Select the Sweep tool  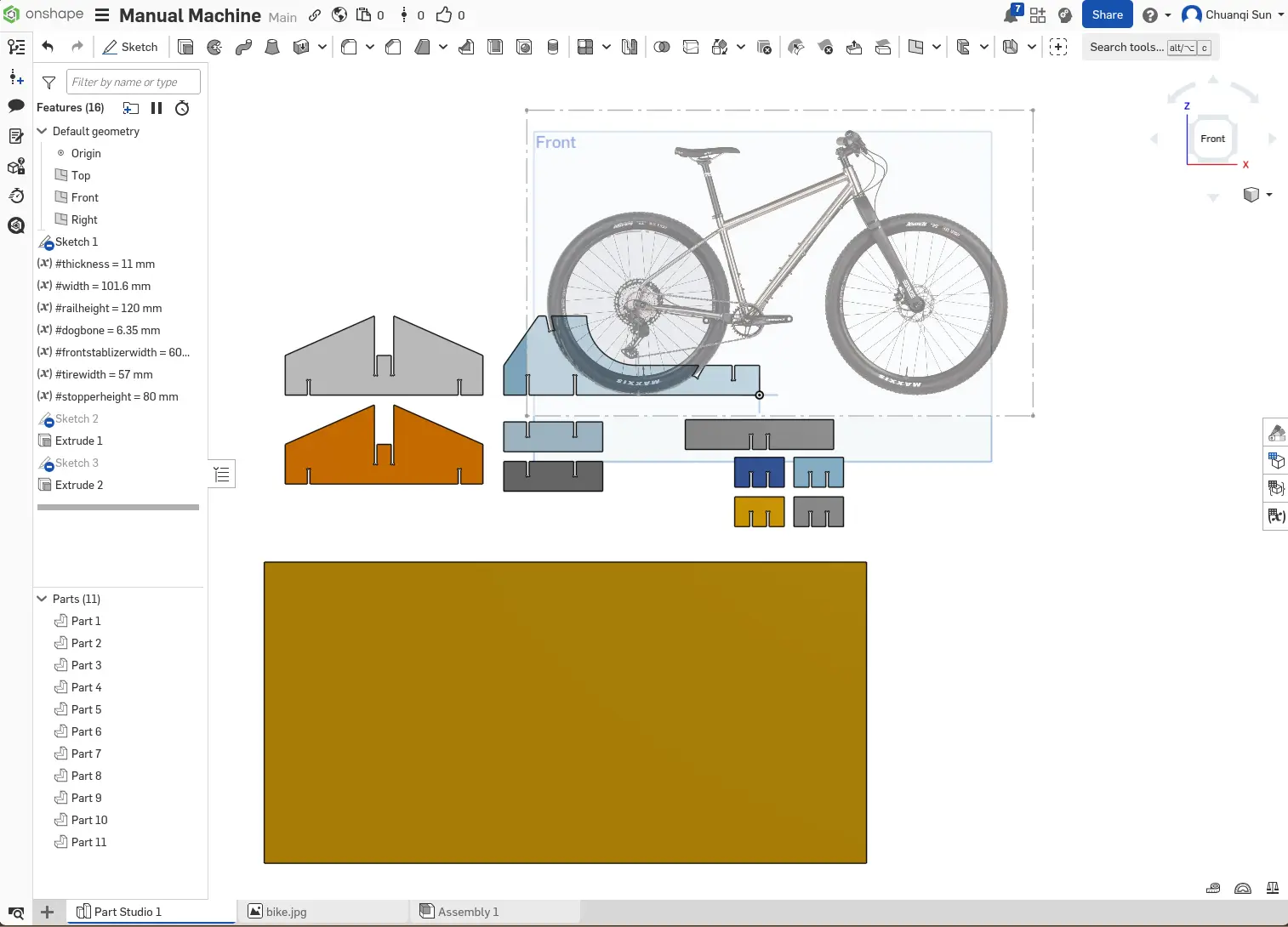click(243, 48)
